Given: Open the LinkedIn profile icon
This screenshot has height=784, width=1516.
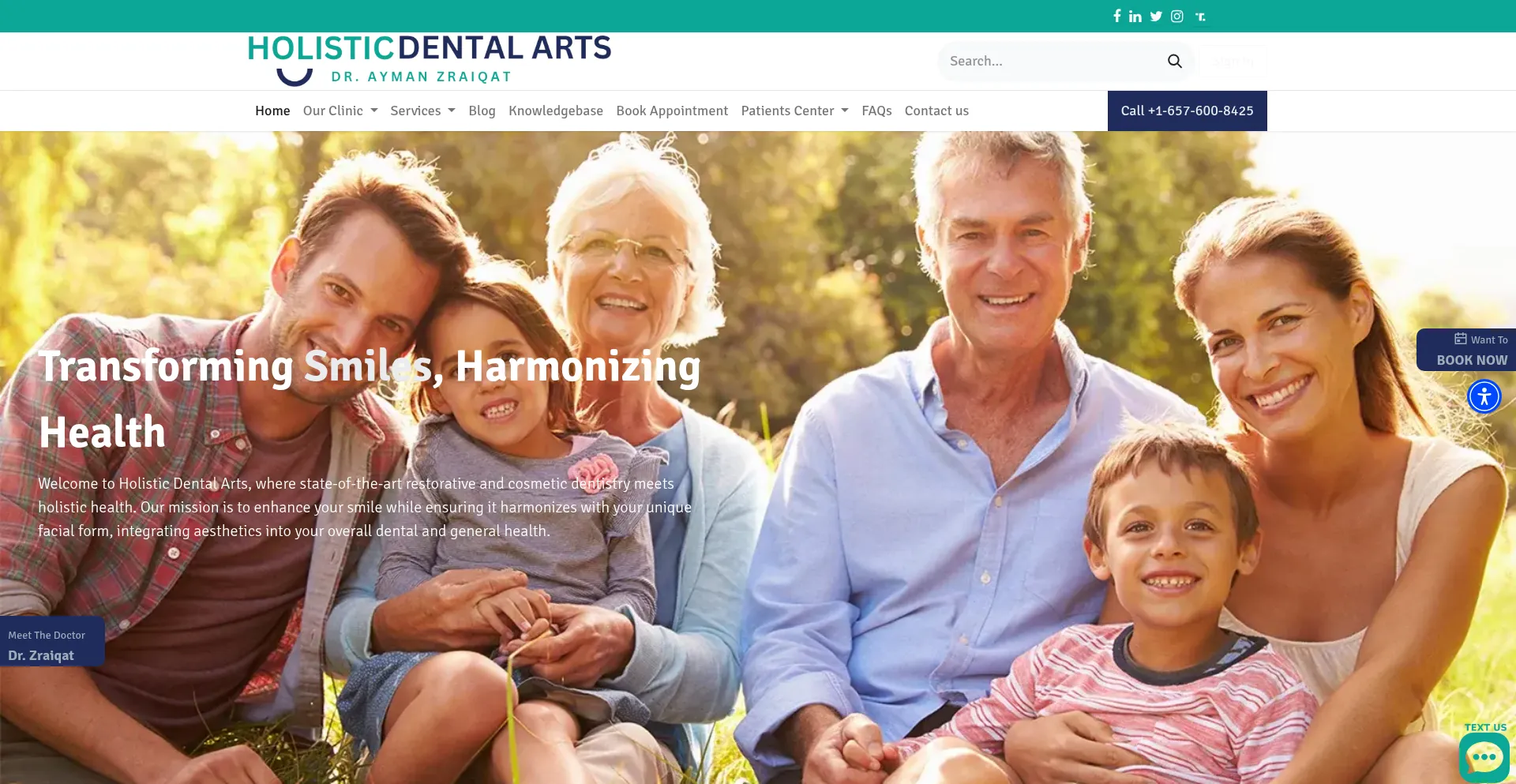Looking at the screenshot, I should [1135, 17].
